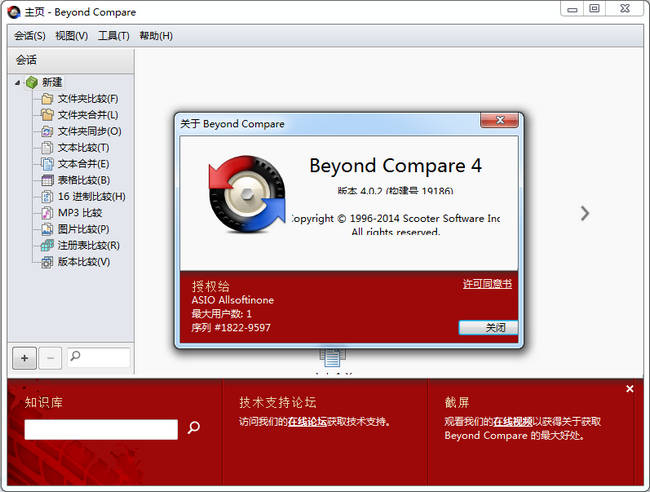
Task: Select 文本比较(T) in session tree
Action: (x=83, y=148)
